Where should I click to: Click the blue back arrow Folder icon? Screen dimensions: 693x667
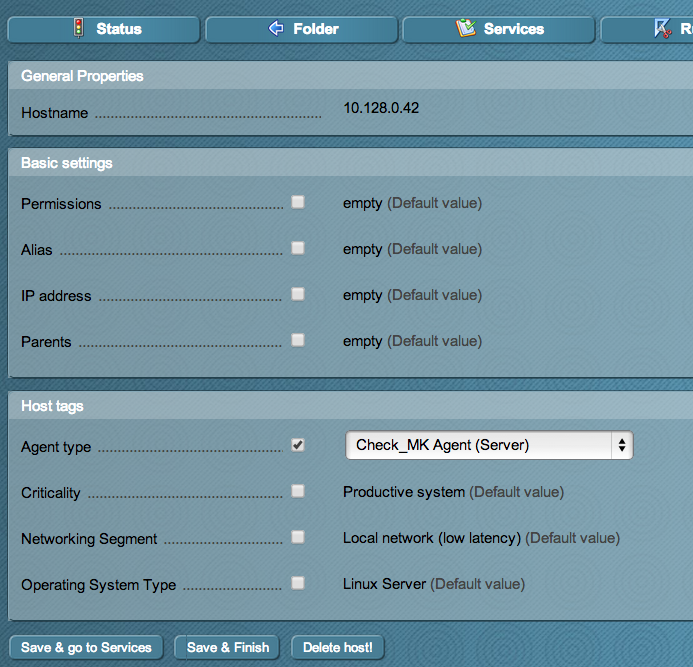[x=276, y=28]
